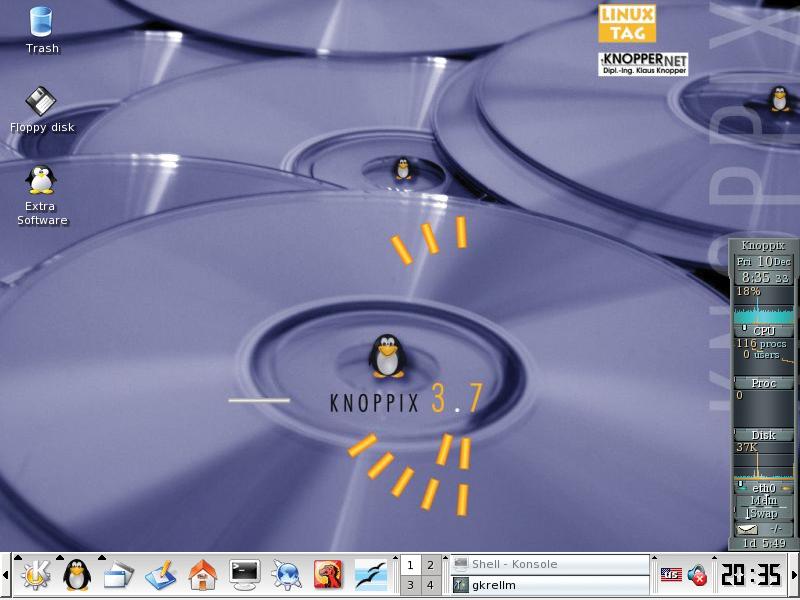The height and width of the screenshot is (600, 800).
Task: Click the muted volume mixer tray icon
Action: click(x=697, y=576)
